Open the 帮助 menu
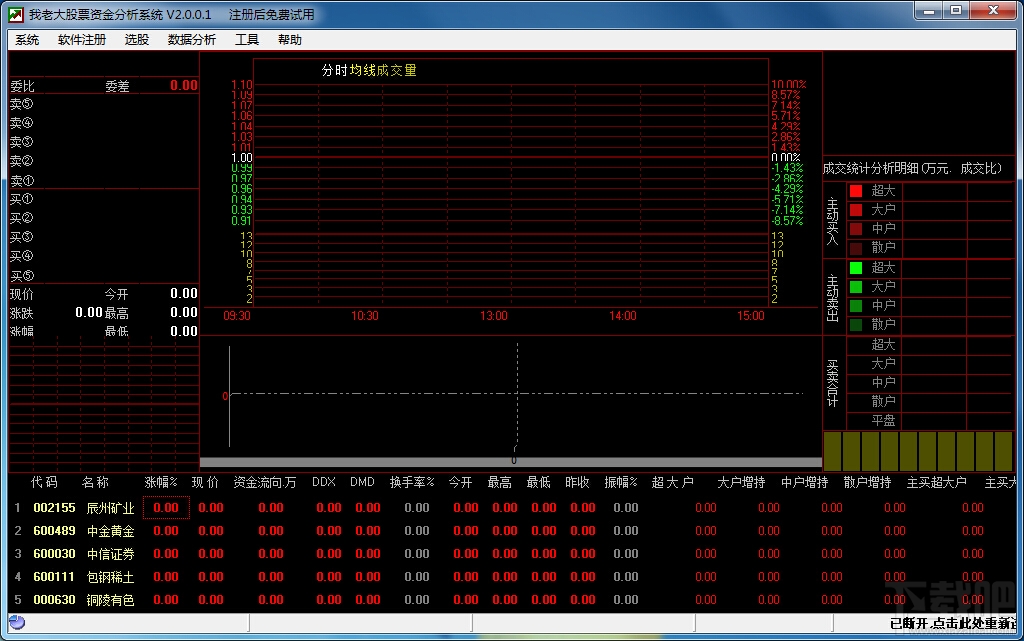Viewport: 1024px width, 641px height. tap(289, 40)
